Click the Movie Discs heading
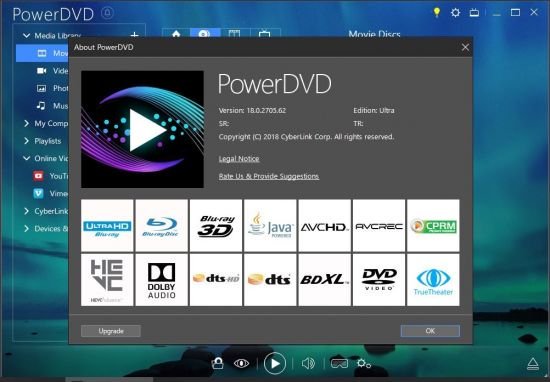This screenshot has width=550, height=382. (374, 34)
